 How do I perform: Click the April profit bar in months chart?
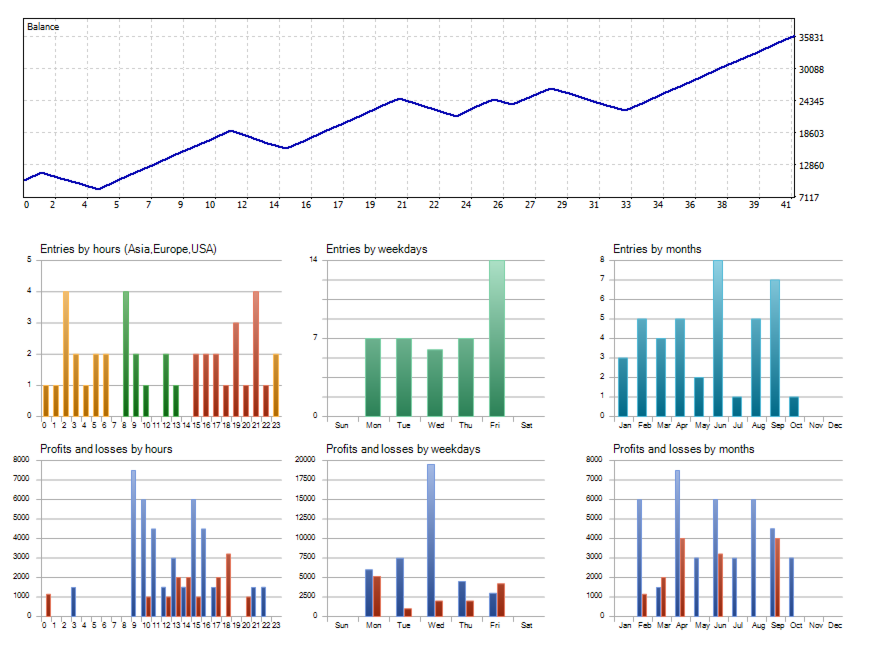click(677, 543)
